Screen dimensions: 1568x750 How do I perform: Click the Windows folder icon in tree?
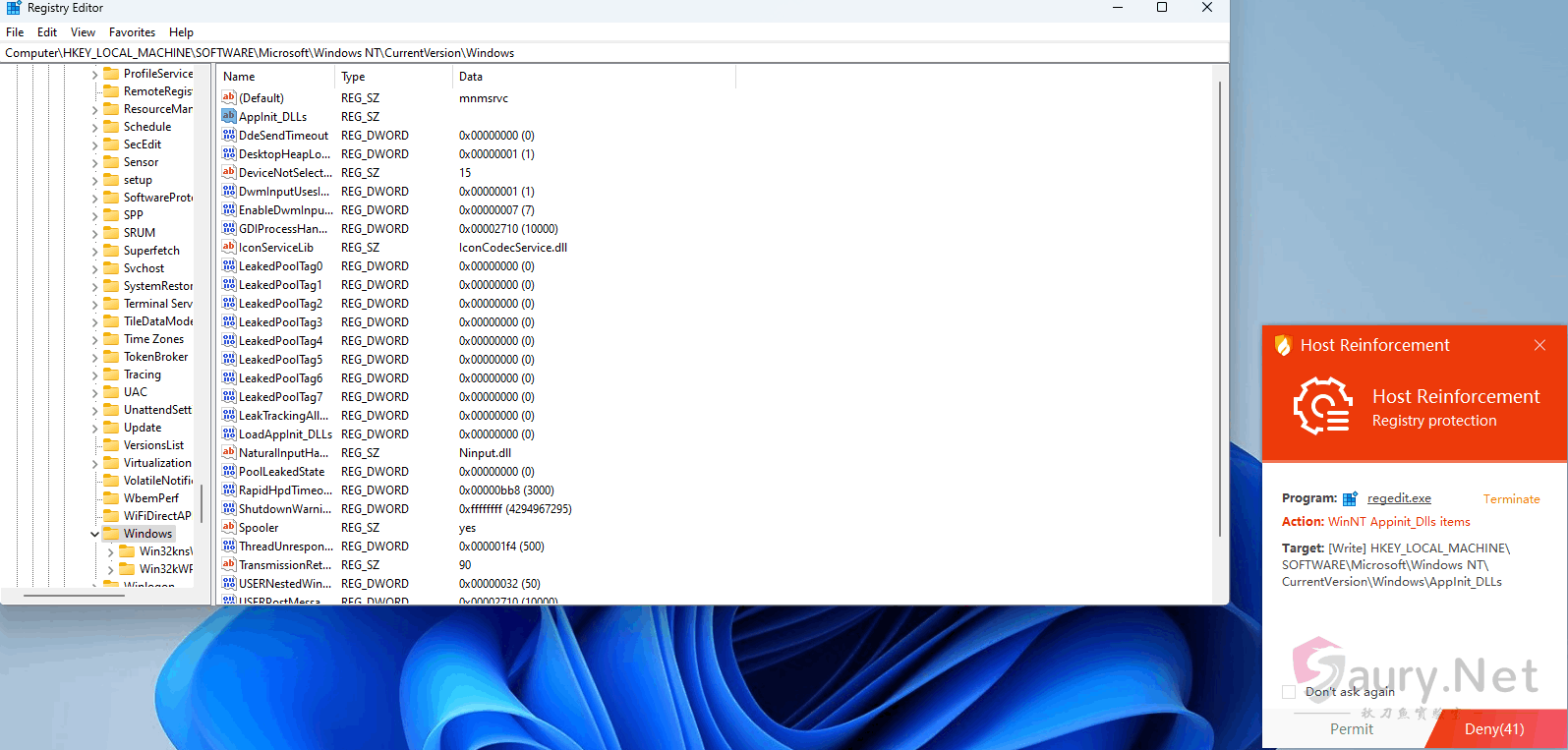[x=111, y=534]
